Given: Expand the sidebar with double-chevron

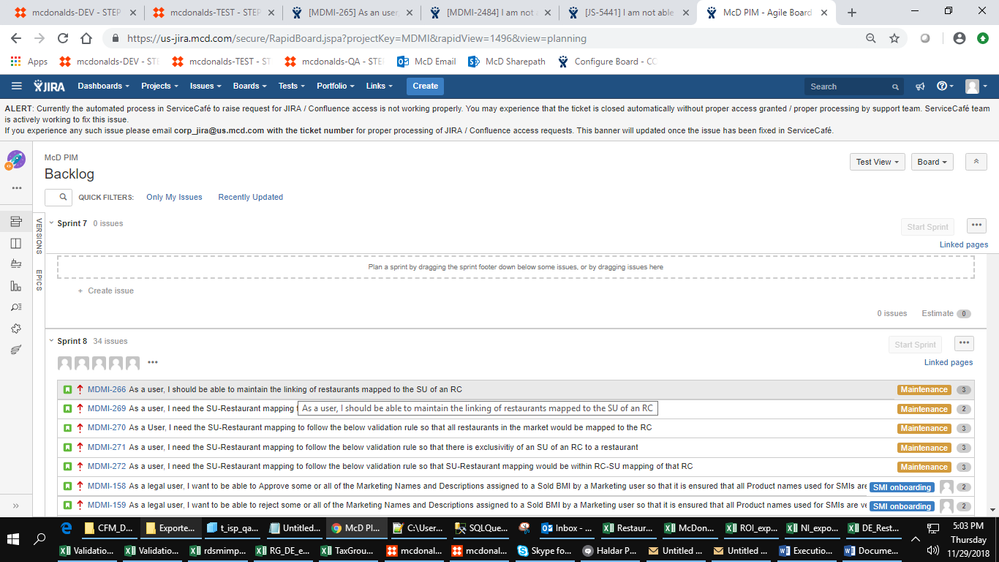Looking at the screenshot, I should click(x=16, y=506).
